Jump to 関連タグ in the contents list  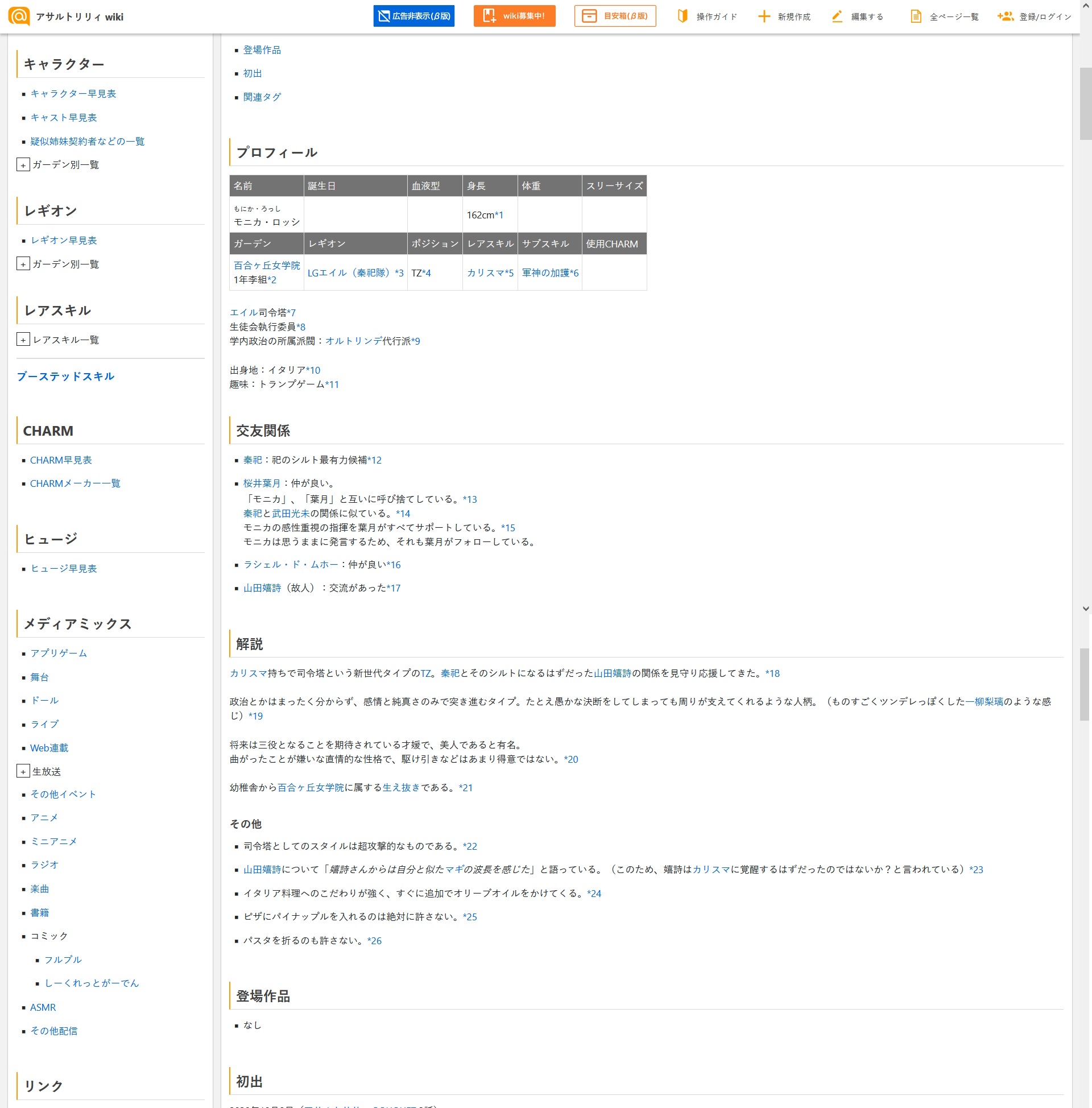262,97
